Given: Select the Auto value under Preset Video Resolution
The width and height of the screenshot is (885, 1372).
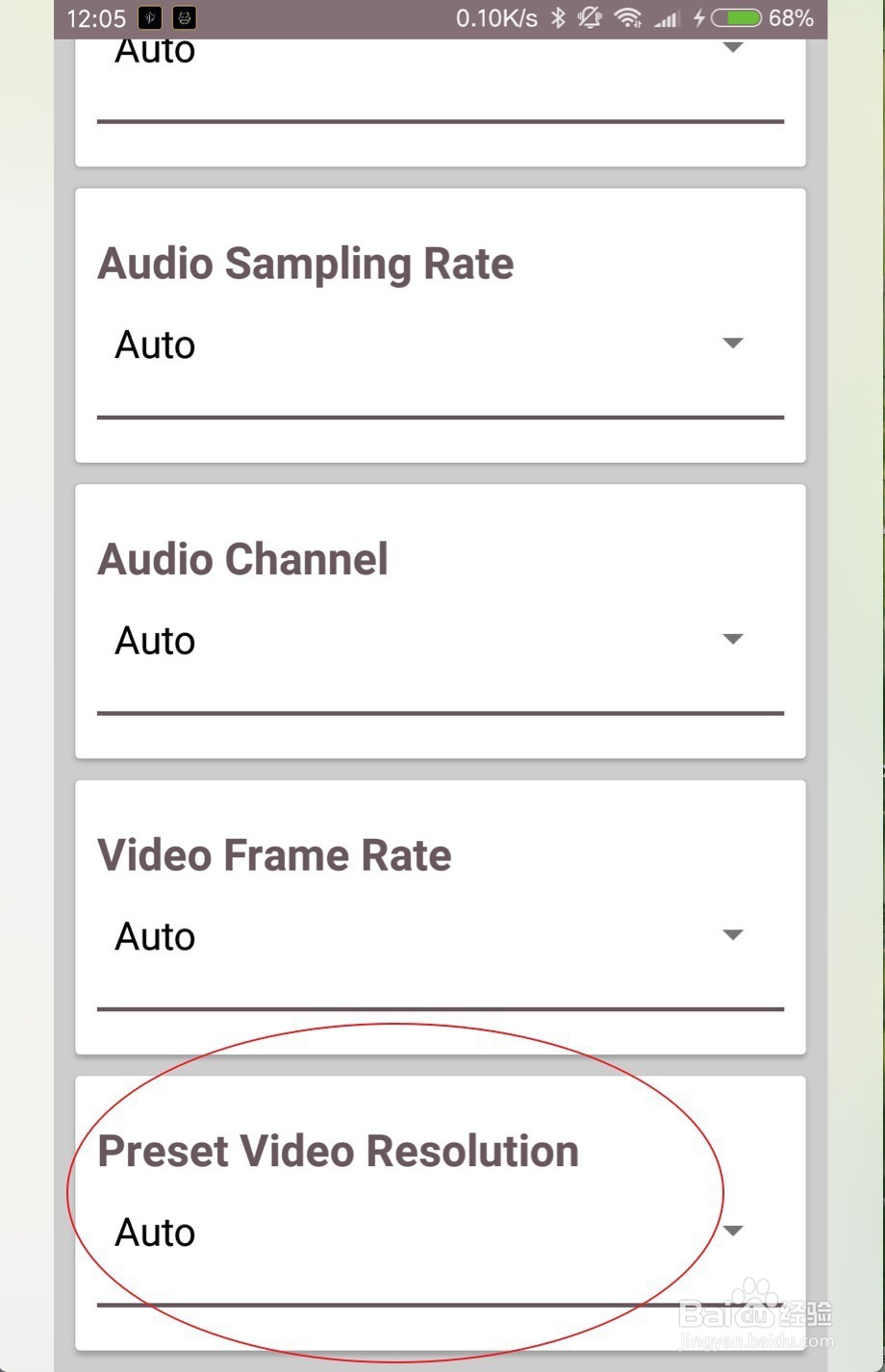Looking at the screenshot, I should click(x=155, y=1232).
